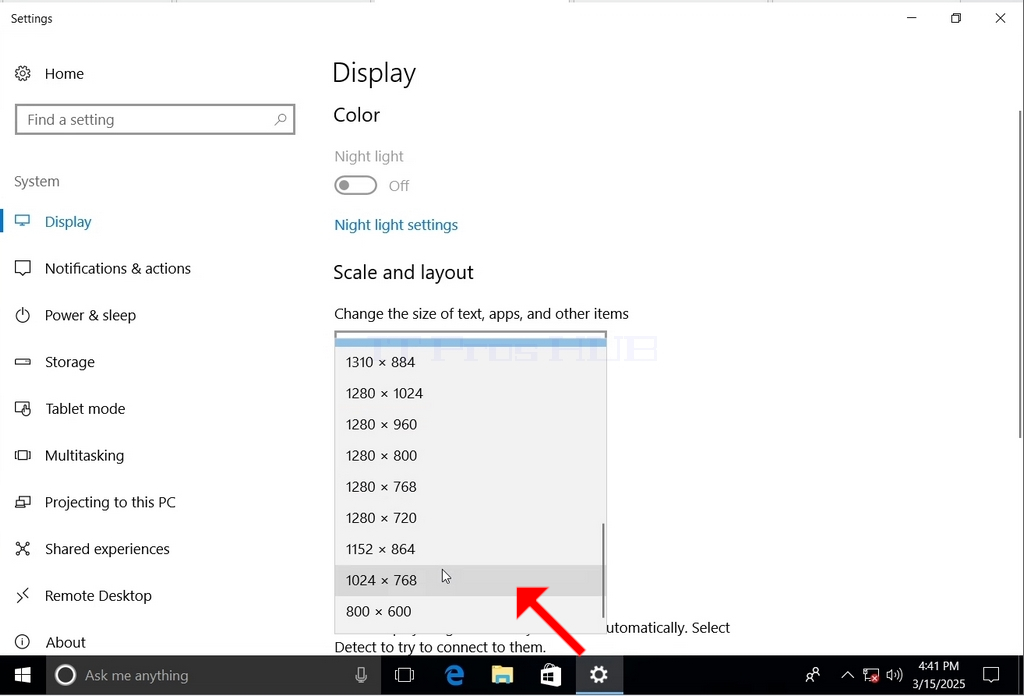Toggle the Night light switch

pyautogui.click(x=355, y=185)
